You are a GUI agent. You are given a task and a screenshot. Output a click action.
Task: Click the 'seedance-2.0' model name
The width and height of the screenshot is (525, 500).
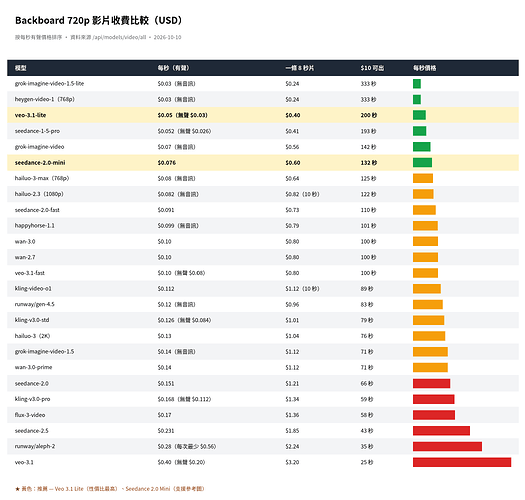point(31,383)
